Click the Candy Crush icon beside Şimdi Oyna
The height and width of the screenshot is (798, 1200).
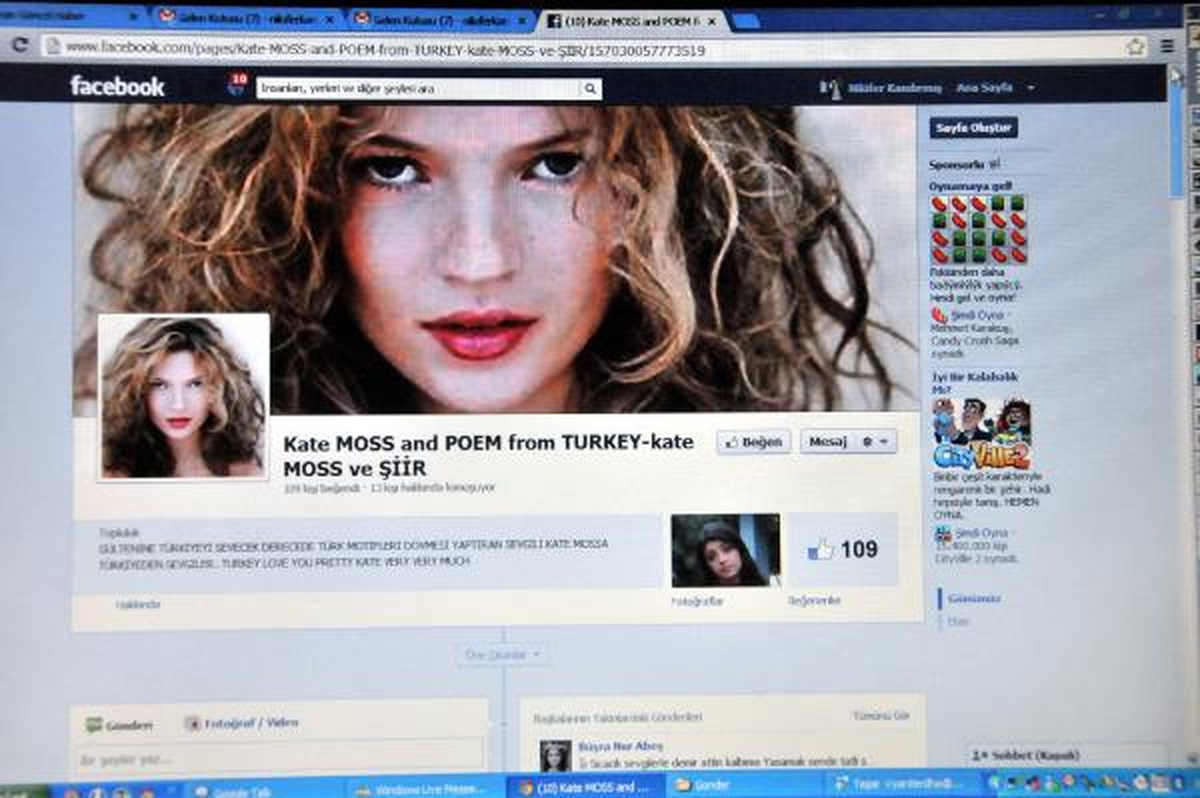939,315
